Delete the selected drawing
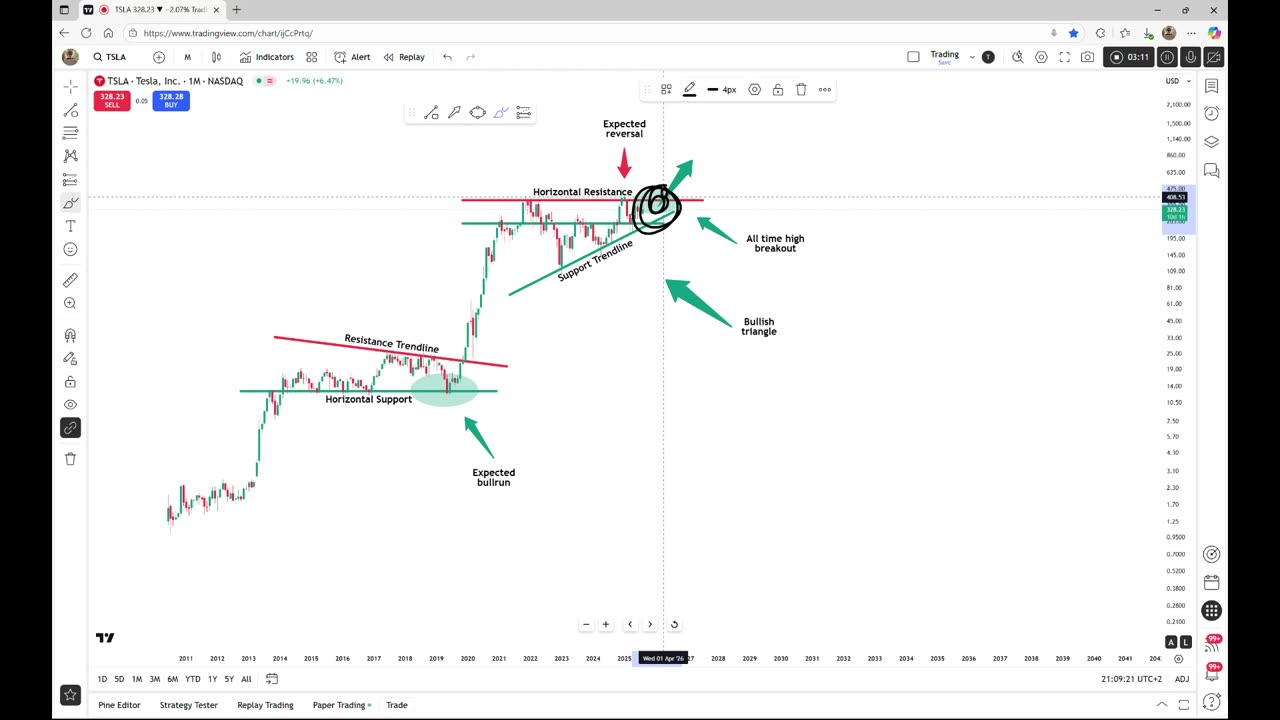Image resolution: width=1280 pixels, height=720 pixels. tap(801, 90)
